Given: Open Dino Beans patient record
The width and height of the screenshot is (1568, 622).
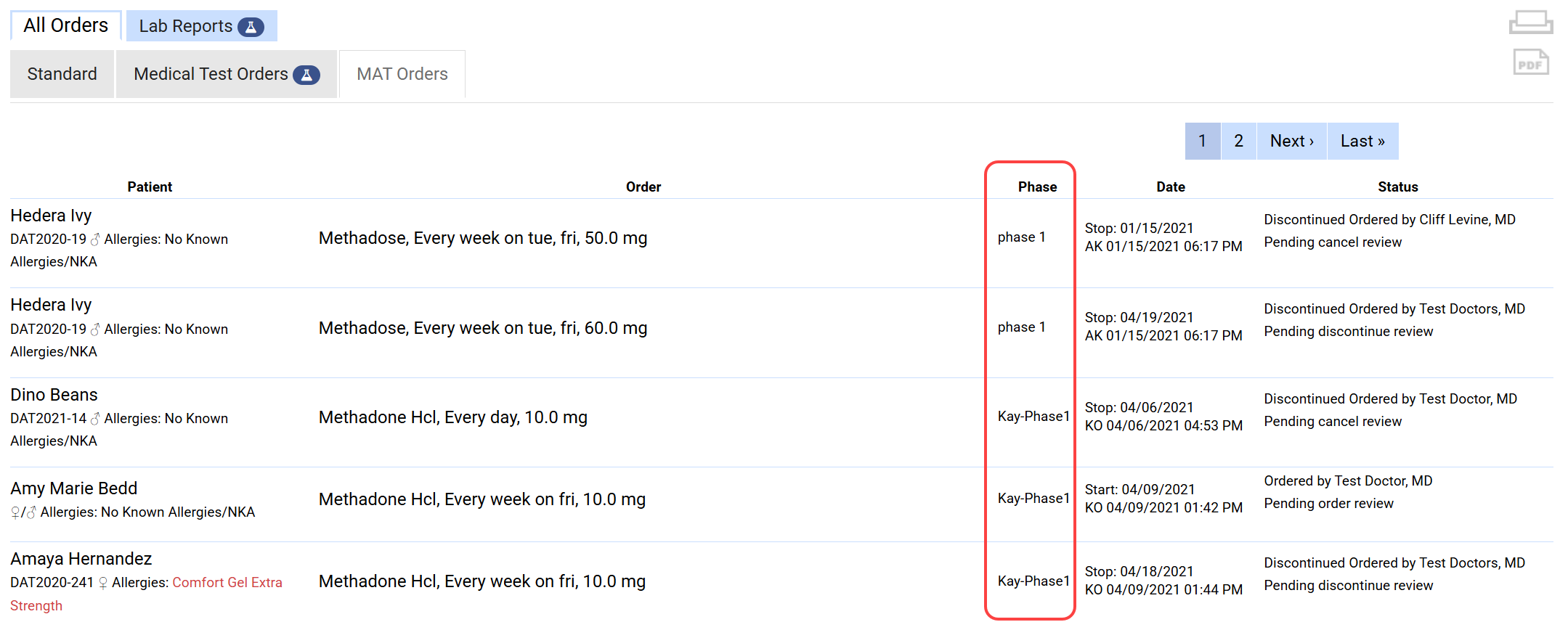Looking at the screenshot, I should 54,395.
